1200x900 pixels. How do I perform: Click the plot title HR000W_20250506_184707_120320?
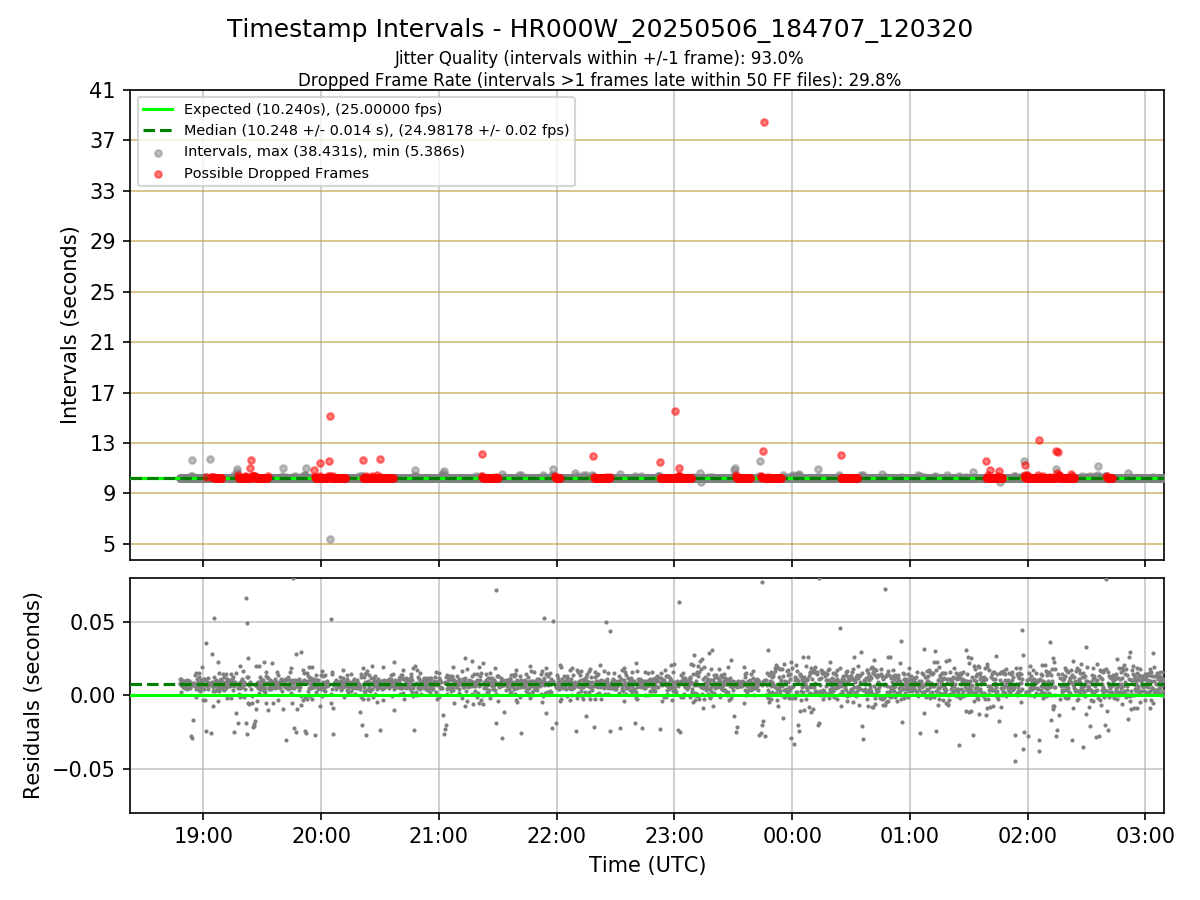pyautogui.click(x=600, y=29)
